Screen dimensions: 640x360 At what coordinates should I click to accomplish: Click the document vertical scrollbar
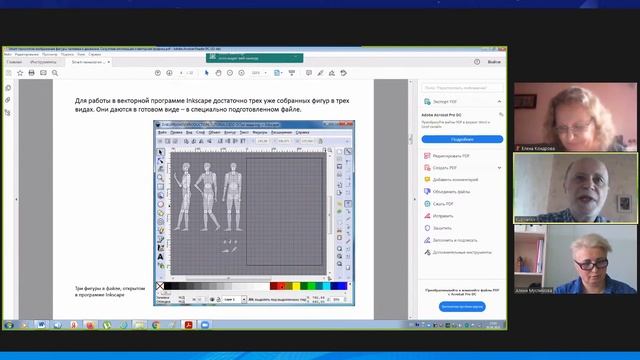tap(411, 199)
